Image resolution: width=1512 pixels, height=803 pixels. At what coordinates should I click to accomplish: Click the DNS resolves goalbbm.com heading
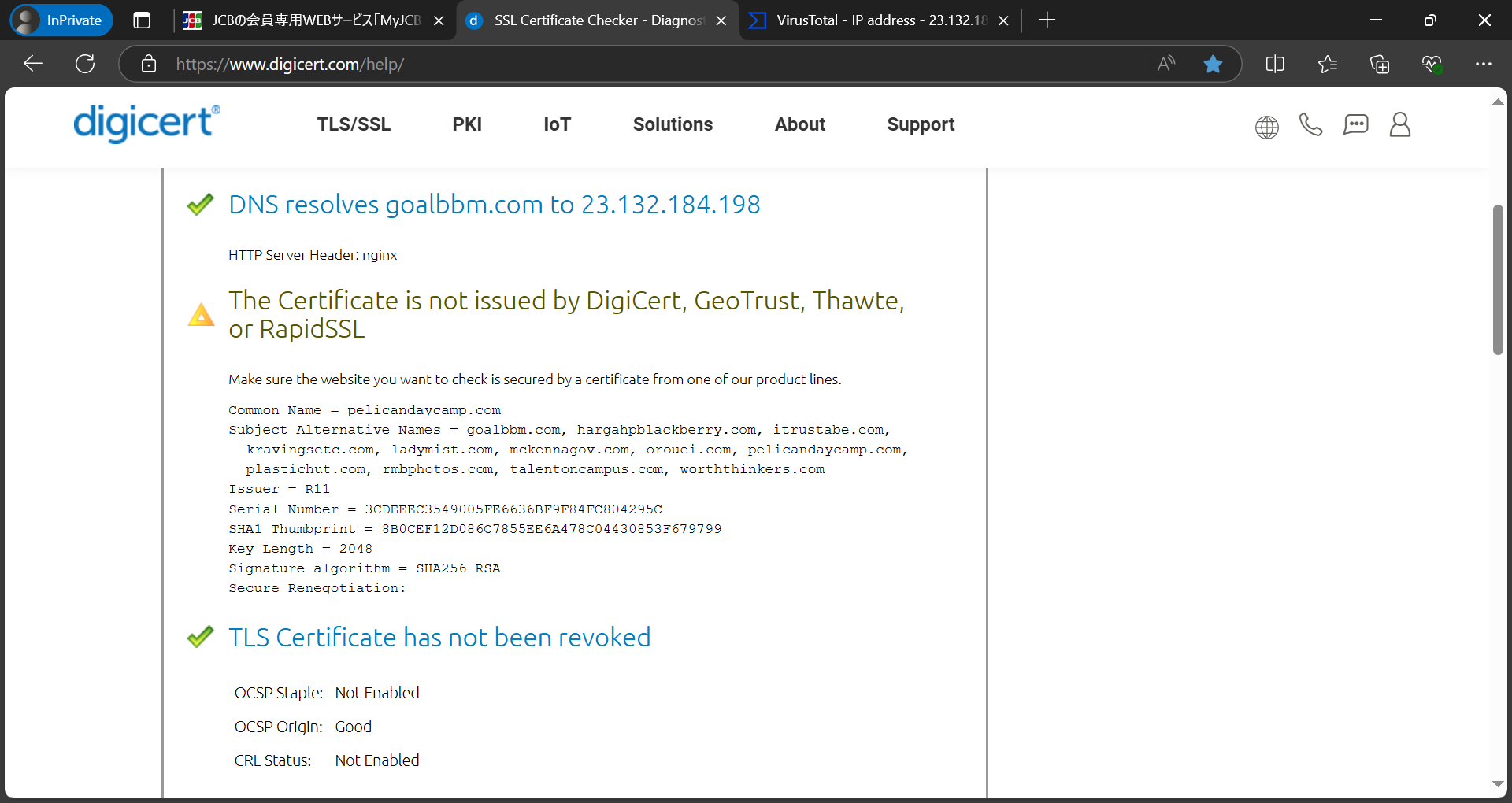tap(495, 205)
